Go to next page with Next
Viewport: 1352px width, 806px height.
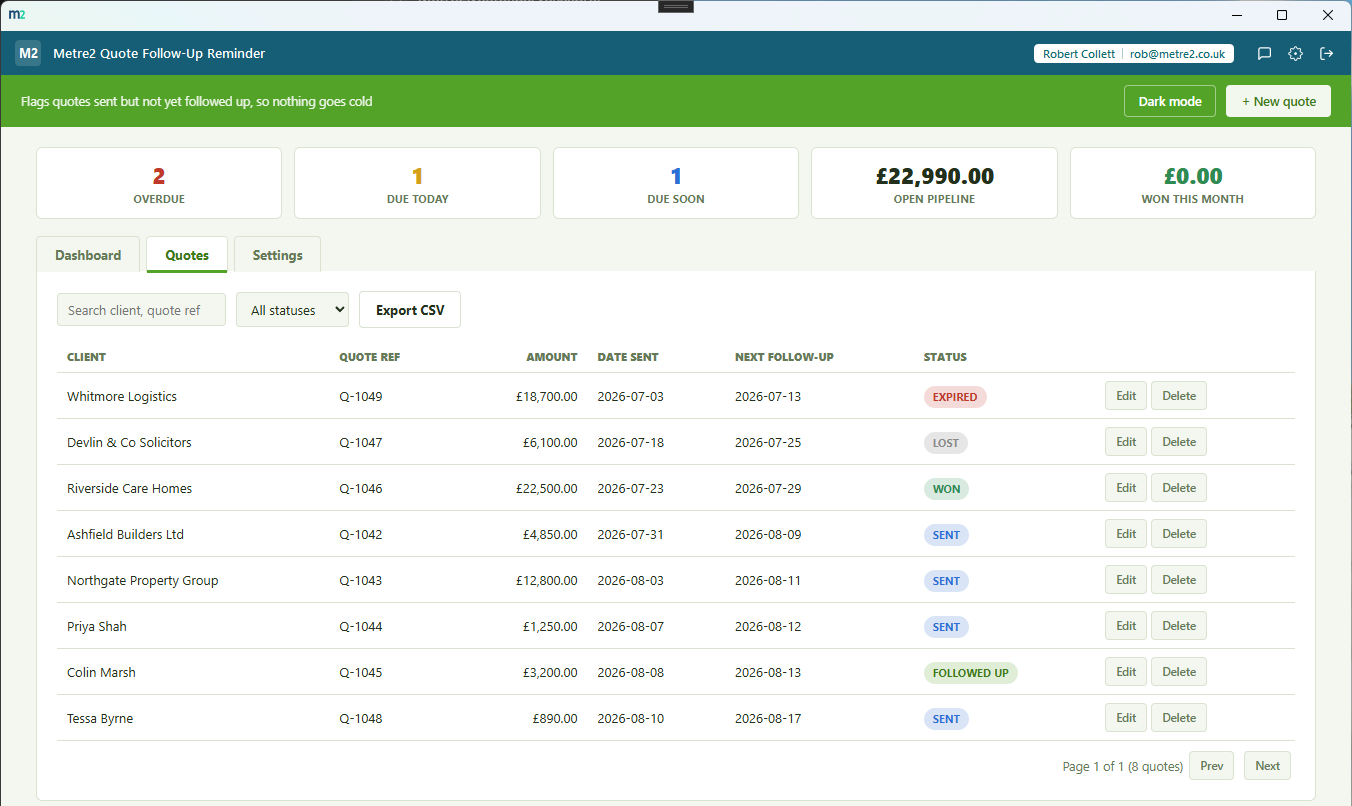pyautogui.click(x=1267, y=766)
